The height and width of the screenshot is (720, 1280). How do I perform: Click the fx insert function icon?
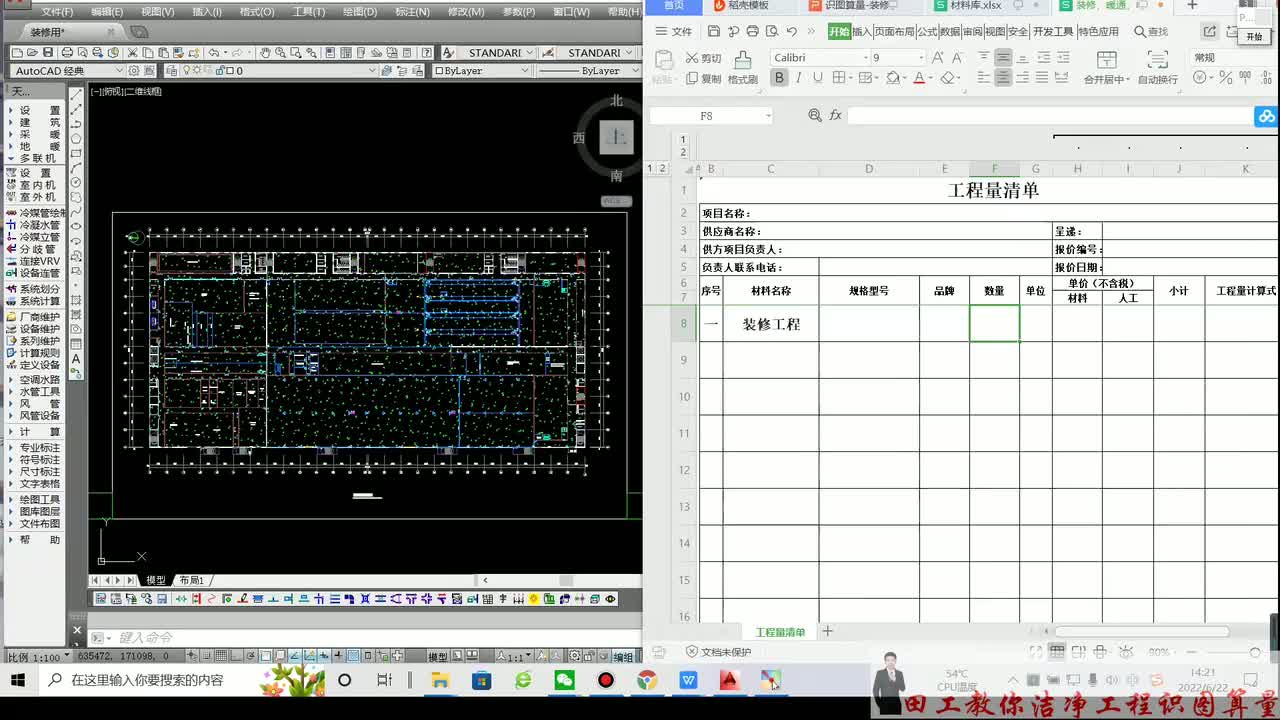pyautogui.click(x=835, y=116)
